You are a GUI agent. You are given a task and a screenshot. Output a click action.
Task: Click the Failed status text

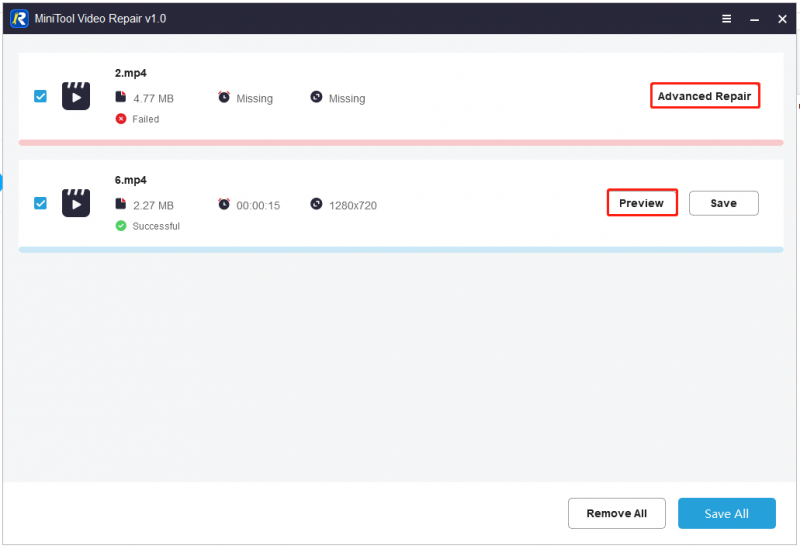(146, 119)
